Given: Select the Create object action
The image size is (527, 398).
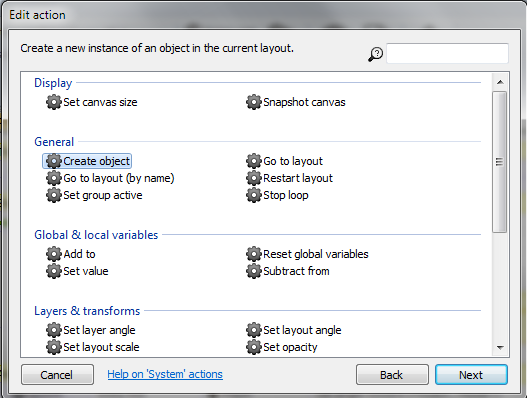Looking at the screenshot, I should (87, 161).
